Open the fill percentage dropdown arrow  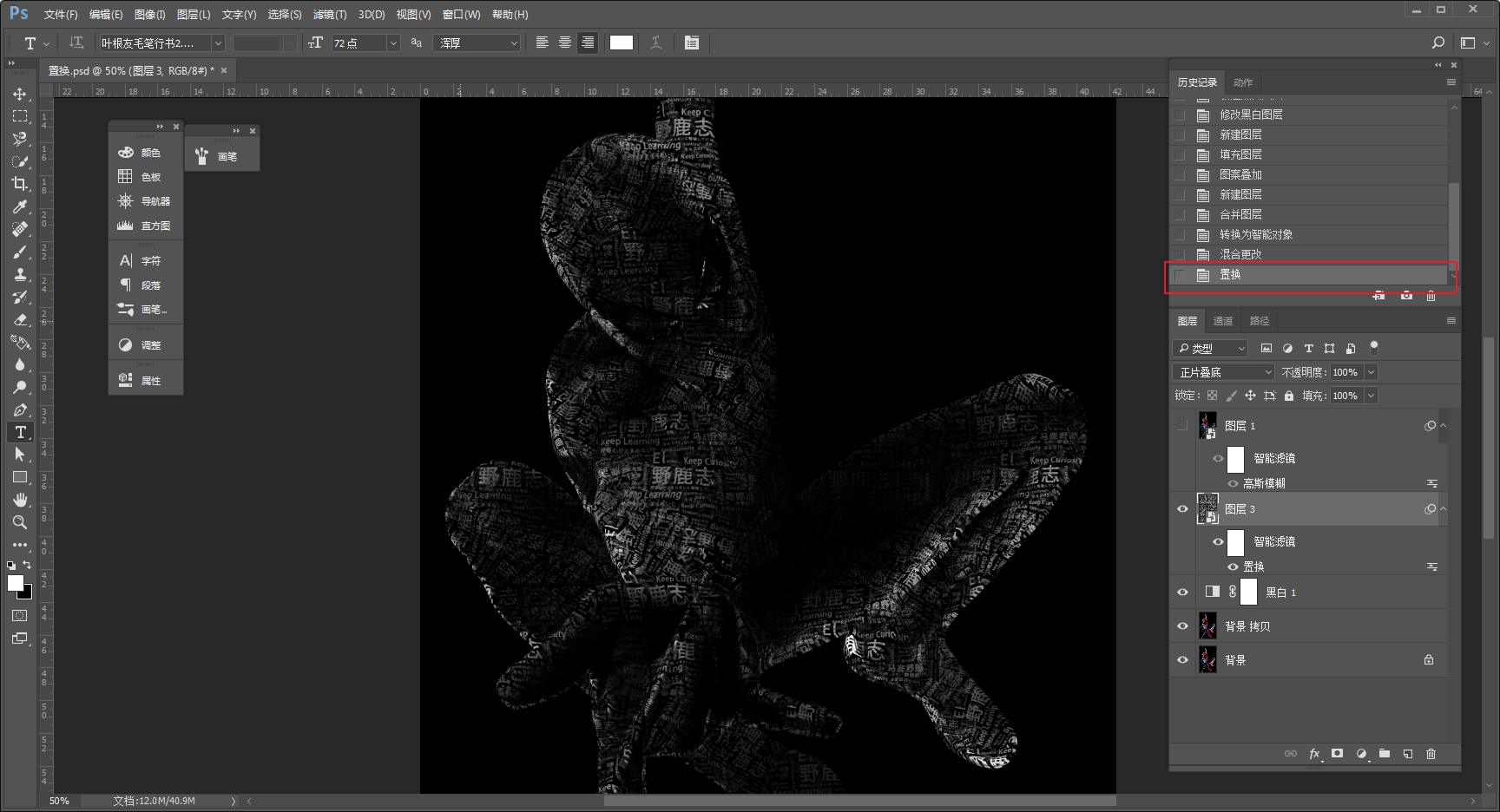click(1372, 396)
